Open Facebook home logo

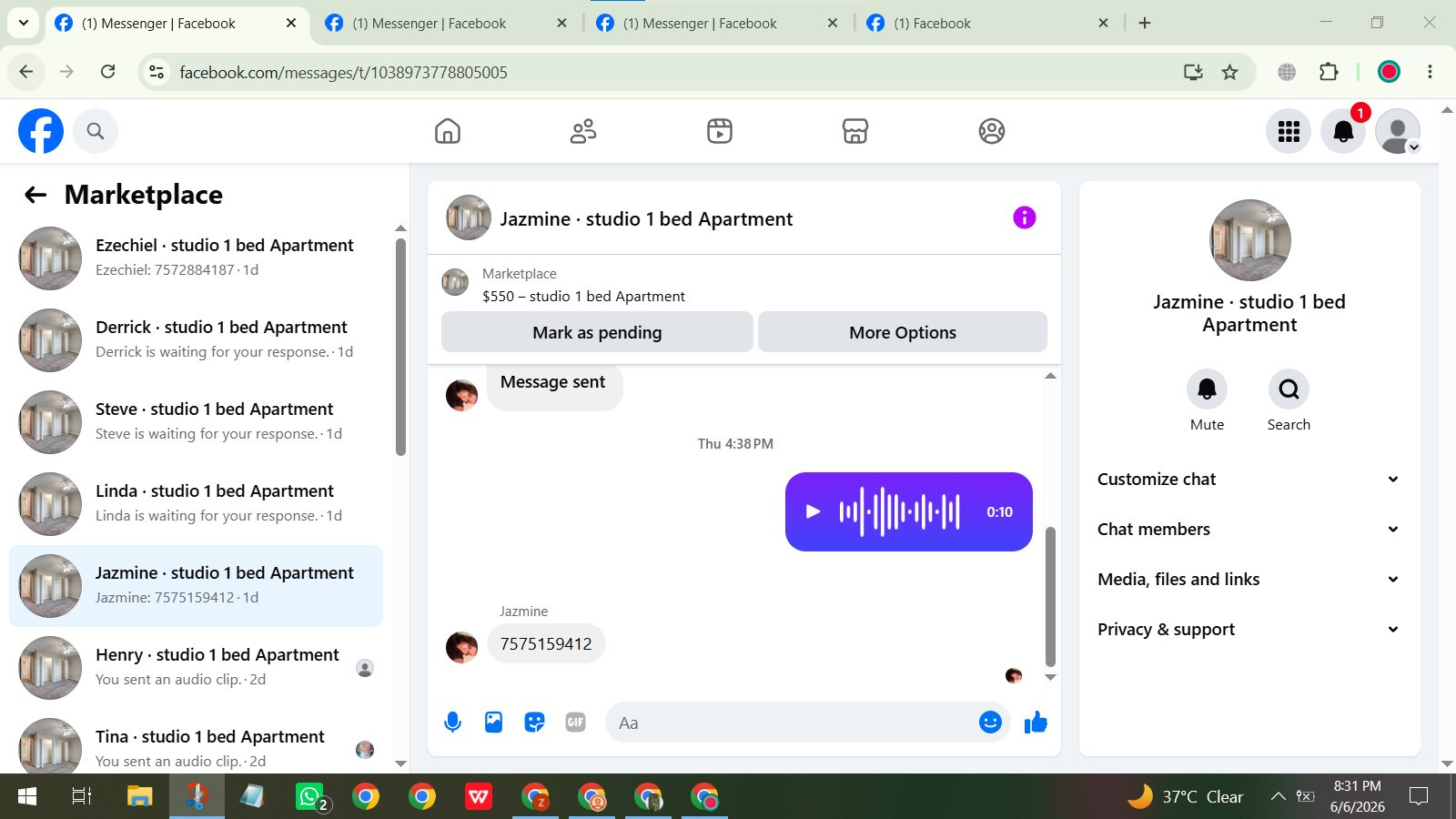click(x=41, y=131)
